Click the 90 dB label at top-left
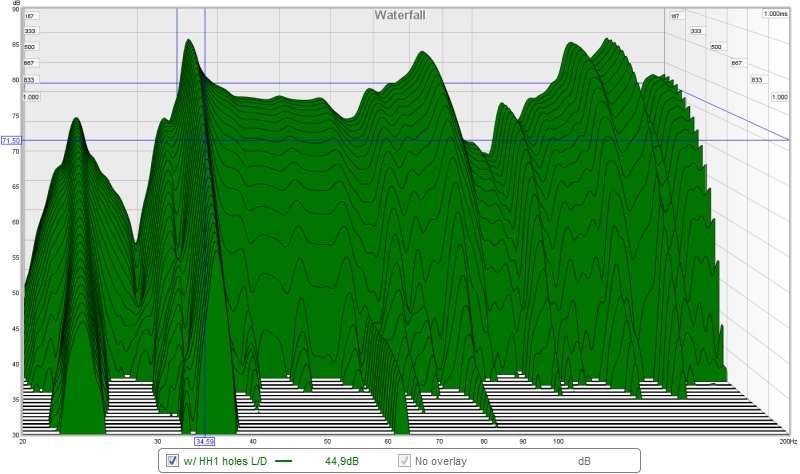This screenshot has width=800, height=474. [x=15, y=9]
